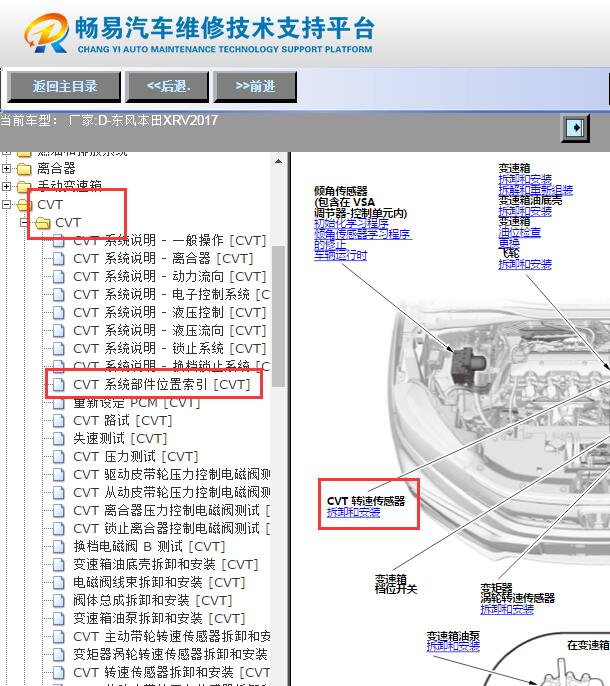The height and width of the screenshot is (686, 610).
Task: Open 倾角传感器学习程序的修正 link
Action: [x=362, y=239]
